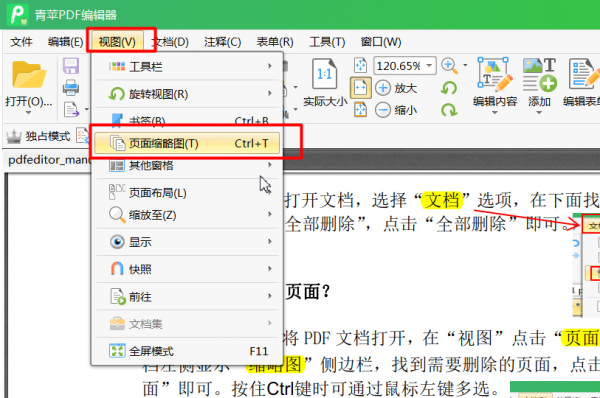Click the 实际大小 1:1 icon

[x=324, y=73]
